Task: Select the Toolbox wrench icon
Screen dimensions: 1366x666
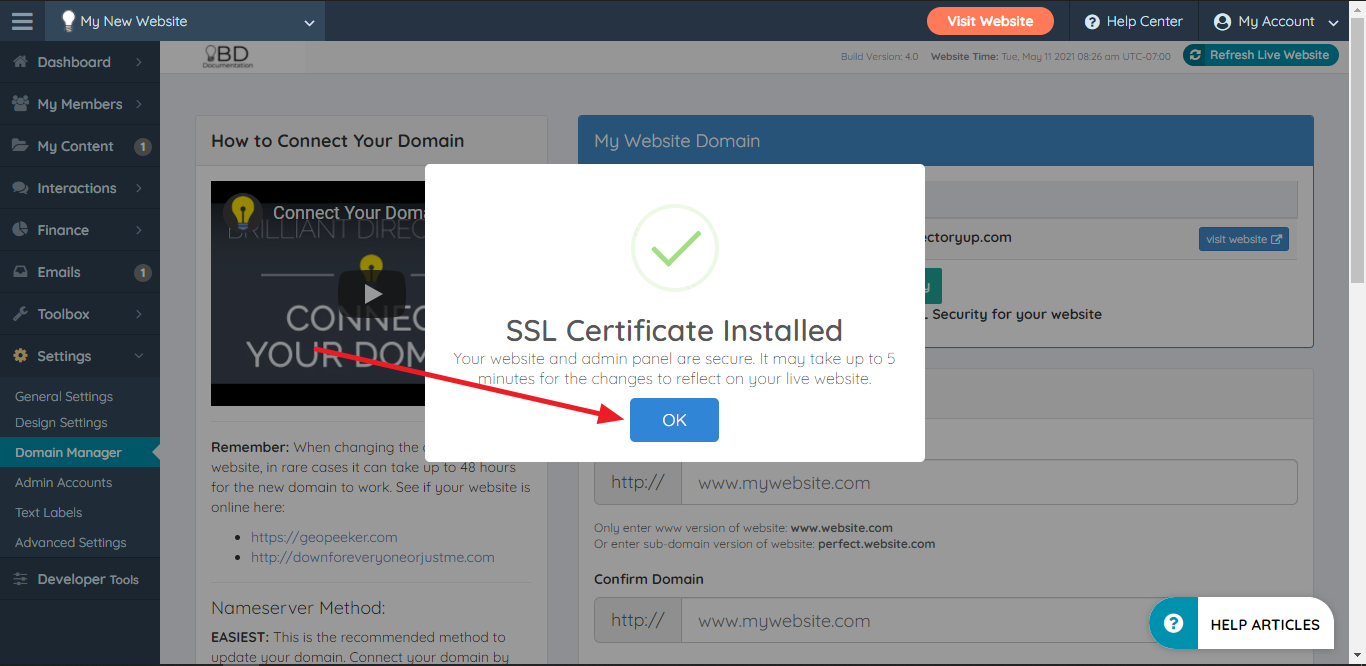Action: (x=20, y=313)
